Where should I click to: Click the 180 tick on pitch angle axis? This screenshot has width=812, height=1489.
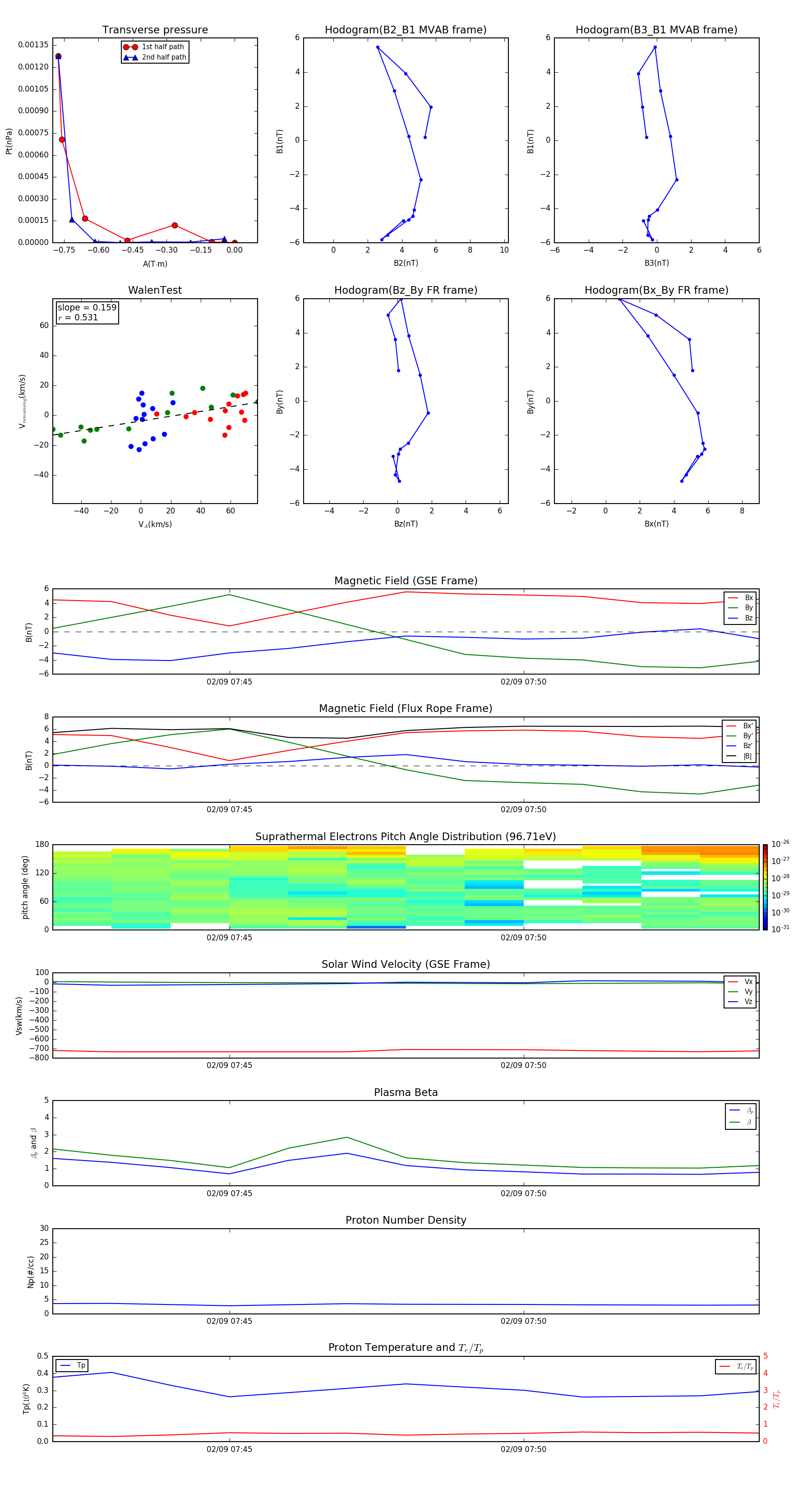(x=42, y=845)
